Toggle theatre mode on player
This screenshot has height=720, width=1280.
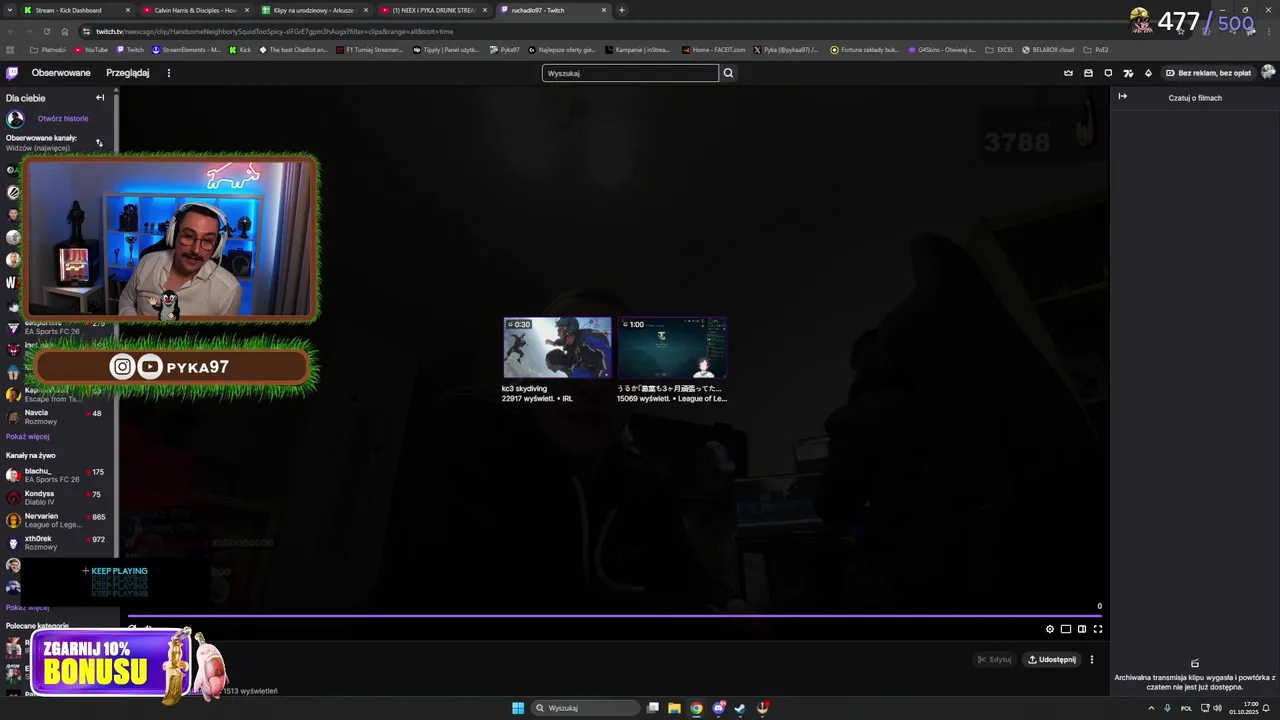click(x=1082, y=629)
